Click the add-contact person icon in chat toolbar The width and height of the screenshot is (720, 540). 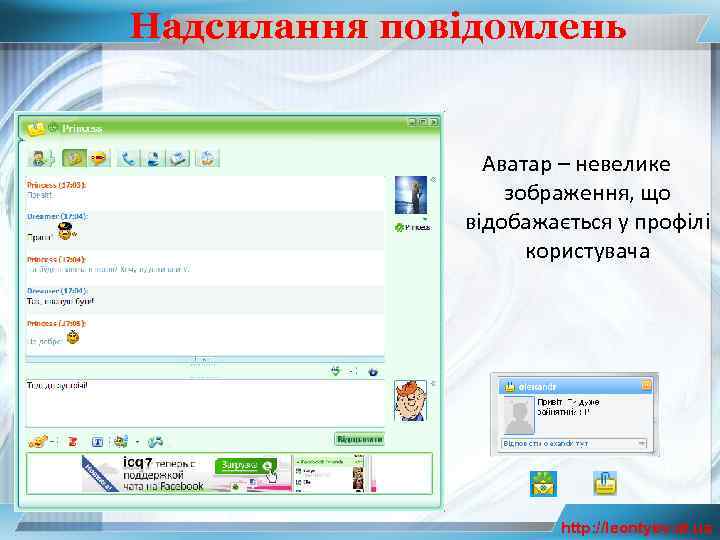pos(42,158)
